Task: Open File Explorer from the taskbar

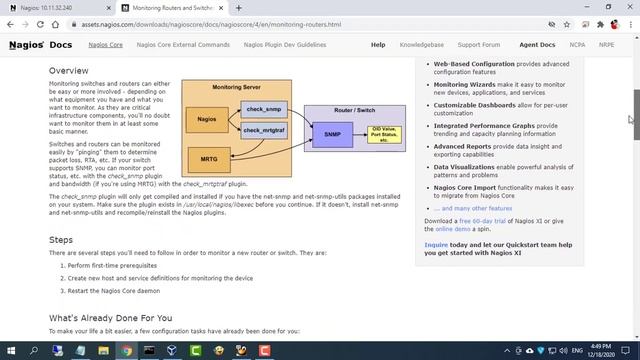Action: (x=103, y=351)
